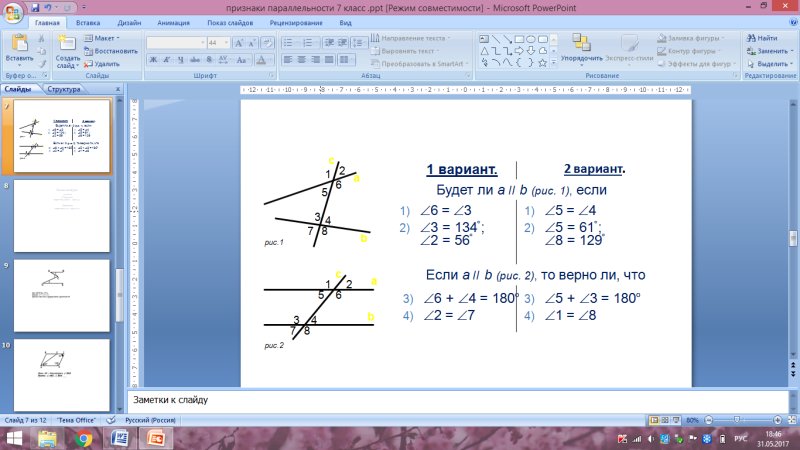
Task: Click the Arrange (Упорядочить) icon
Action: pos(581,47)
